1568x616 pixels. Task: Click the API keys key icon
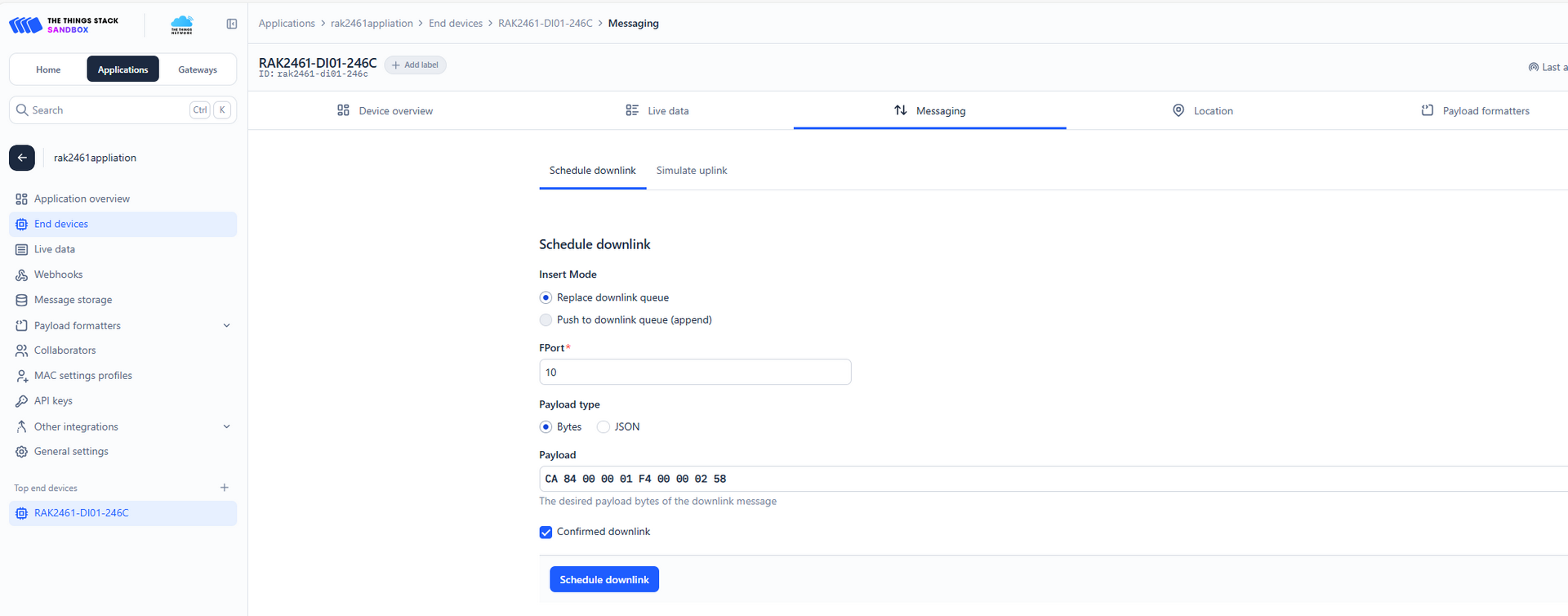pyautogui.click(x=21, y=401)
